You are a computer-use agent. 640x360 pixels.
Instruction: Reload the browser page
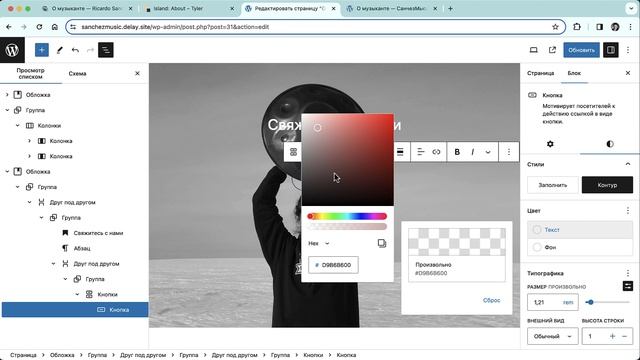pos(39,27)
